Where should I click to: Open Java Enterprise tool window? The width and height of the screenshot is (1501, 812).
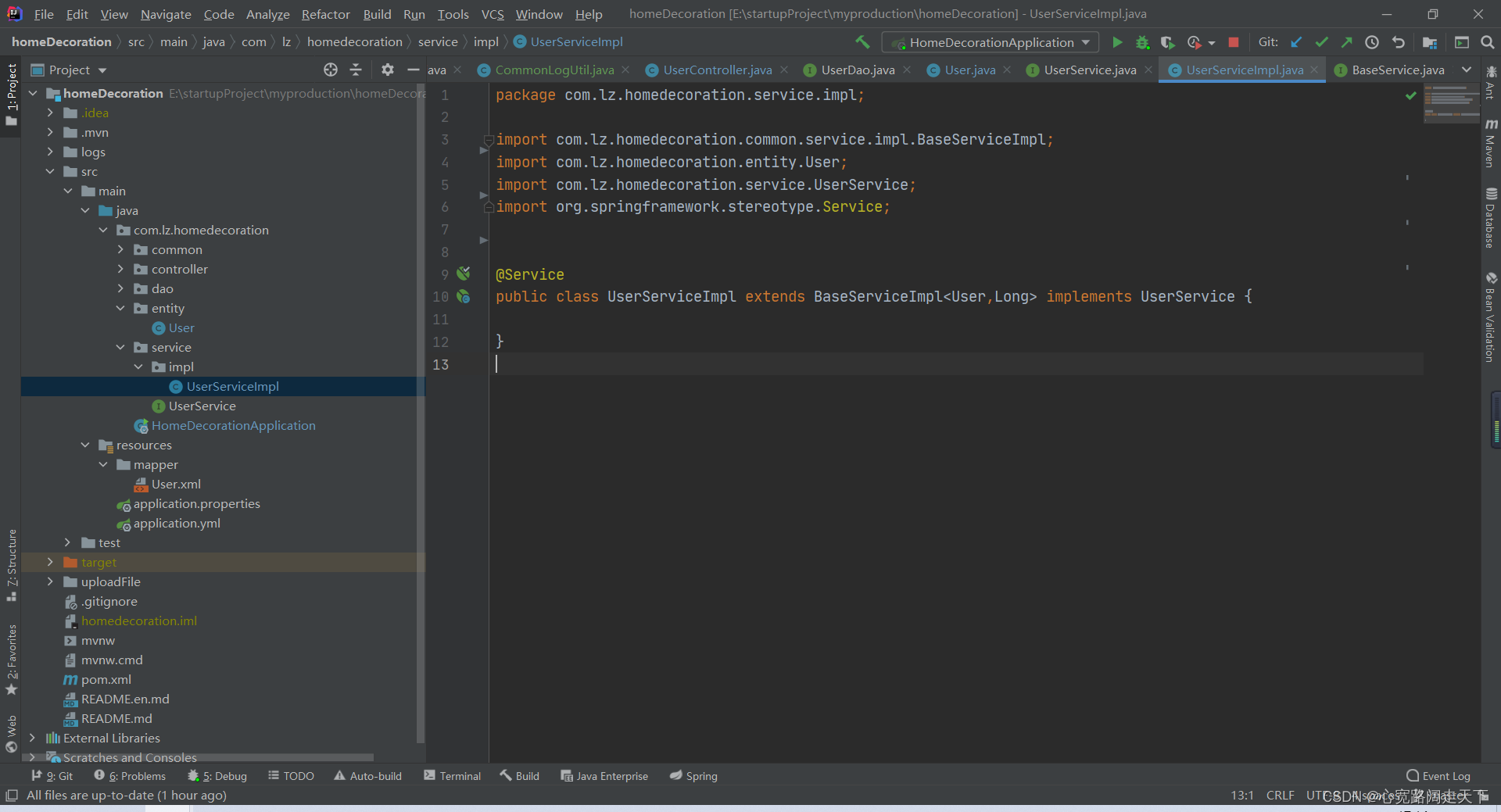click(604, 776)
